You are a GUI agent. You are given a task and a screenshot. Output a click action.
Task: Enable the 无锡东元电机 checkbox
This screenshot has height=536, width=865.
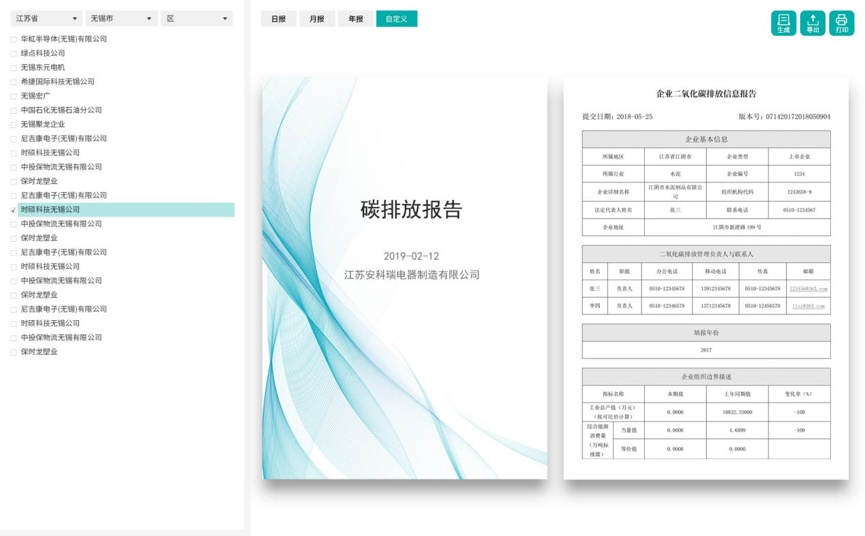click(14, 67)
